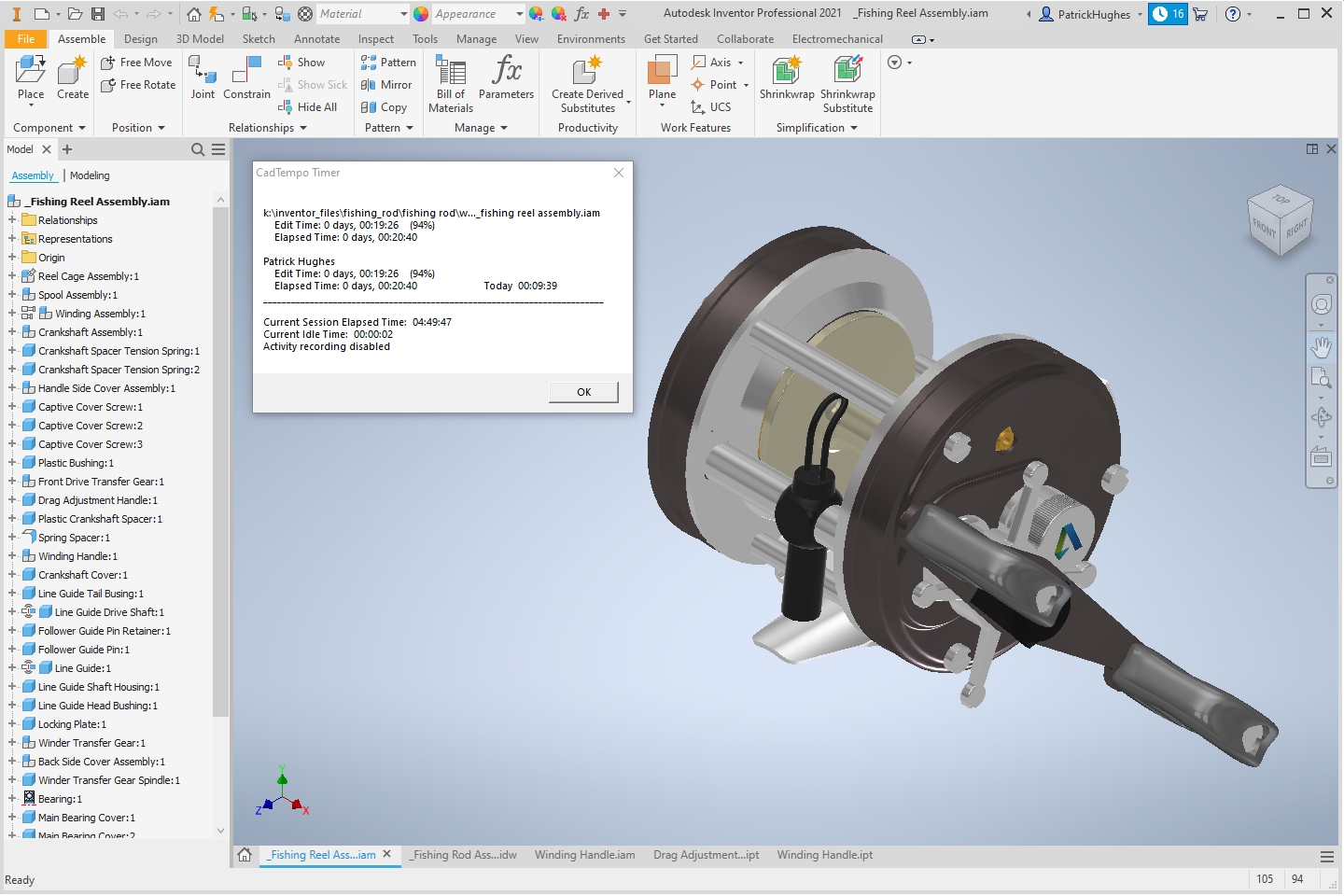Click the Save icon in quick access toolbar
This screenshot has height=896, width=1344.
pyautogui.click(x=98, y=14)
